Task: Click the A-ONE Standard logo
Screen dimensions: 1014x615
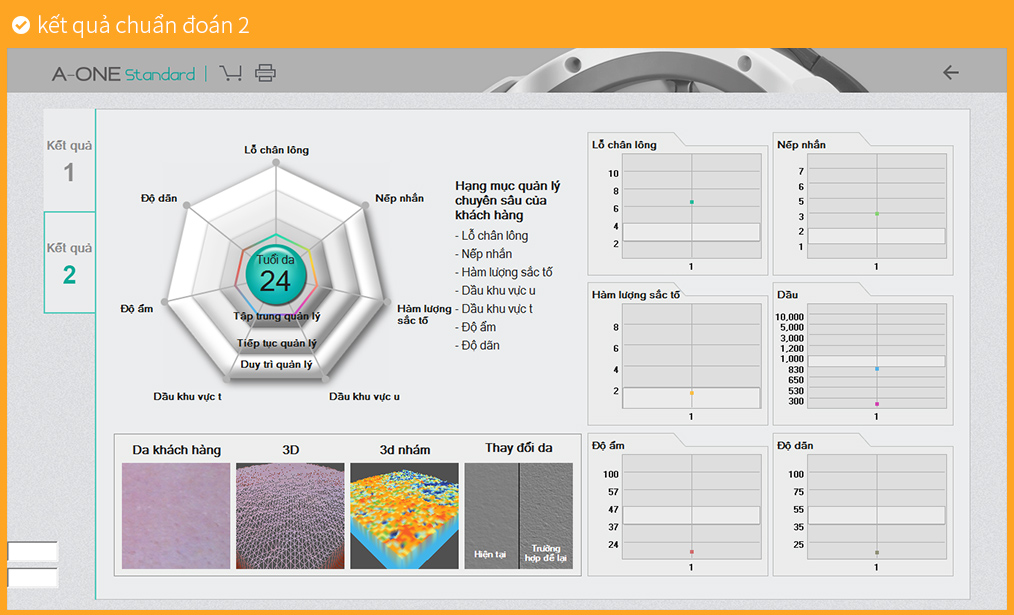Action: point(123,74)
